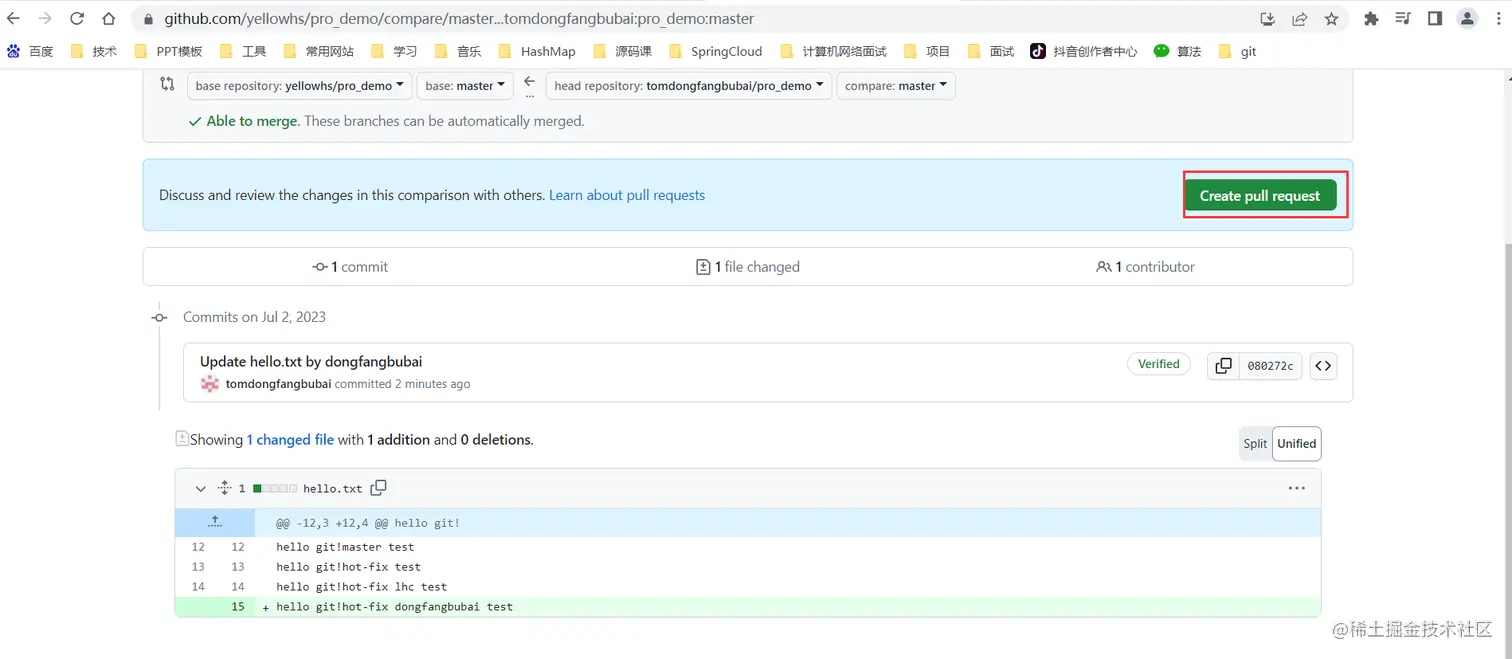Click added line 'hello git!hot-fix dongfangbubai test'
The image size is (1512, 659).
pos(395,607)
